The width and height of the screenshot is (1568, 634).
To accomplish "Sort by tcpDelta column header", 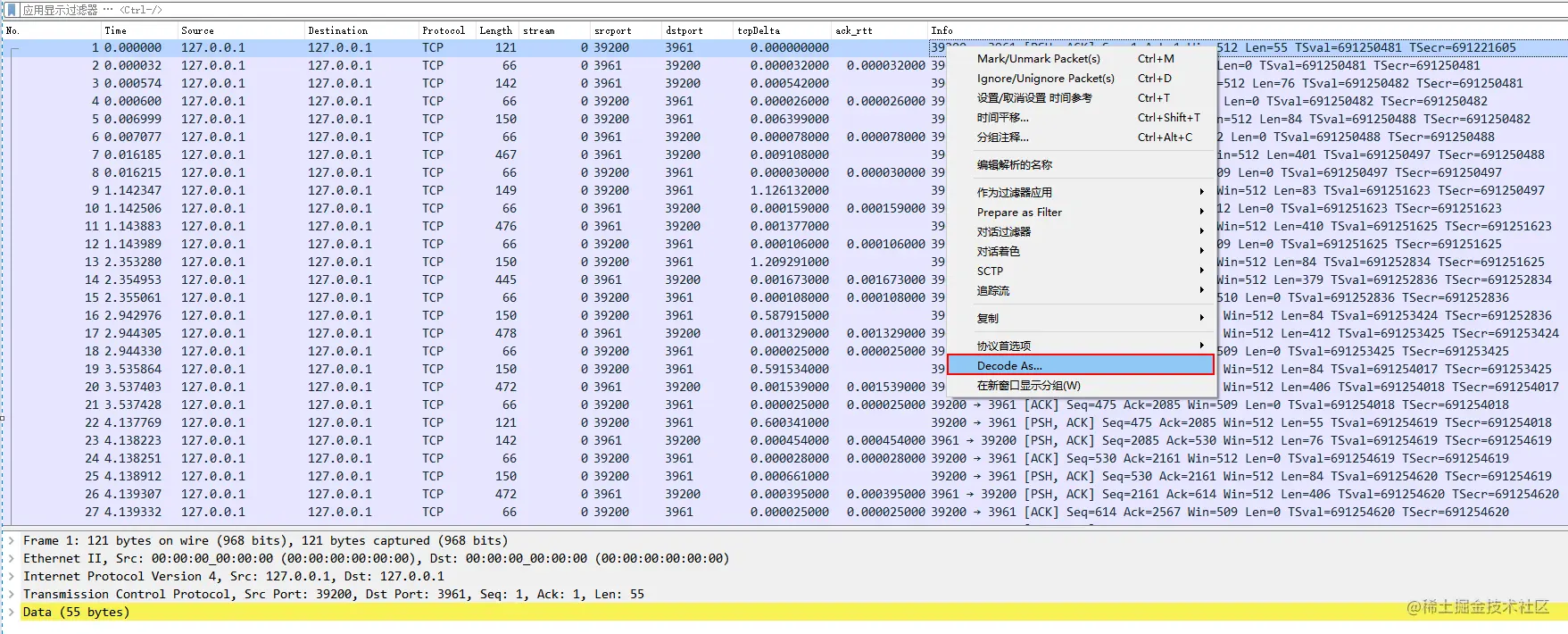I will click(x=783, y=30).
